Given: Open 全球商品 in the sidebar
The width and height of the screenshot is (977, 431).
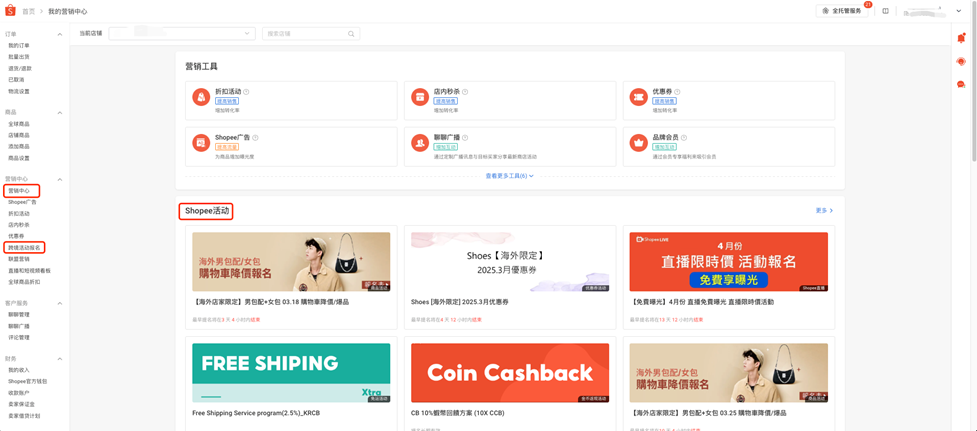Looking at the screenshot, I should [19, 124].
